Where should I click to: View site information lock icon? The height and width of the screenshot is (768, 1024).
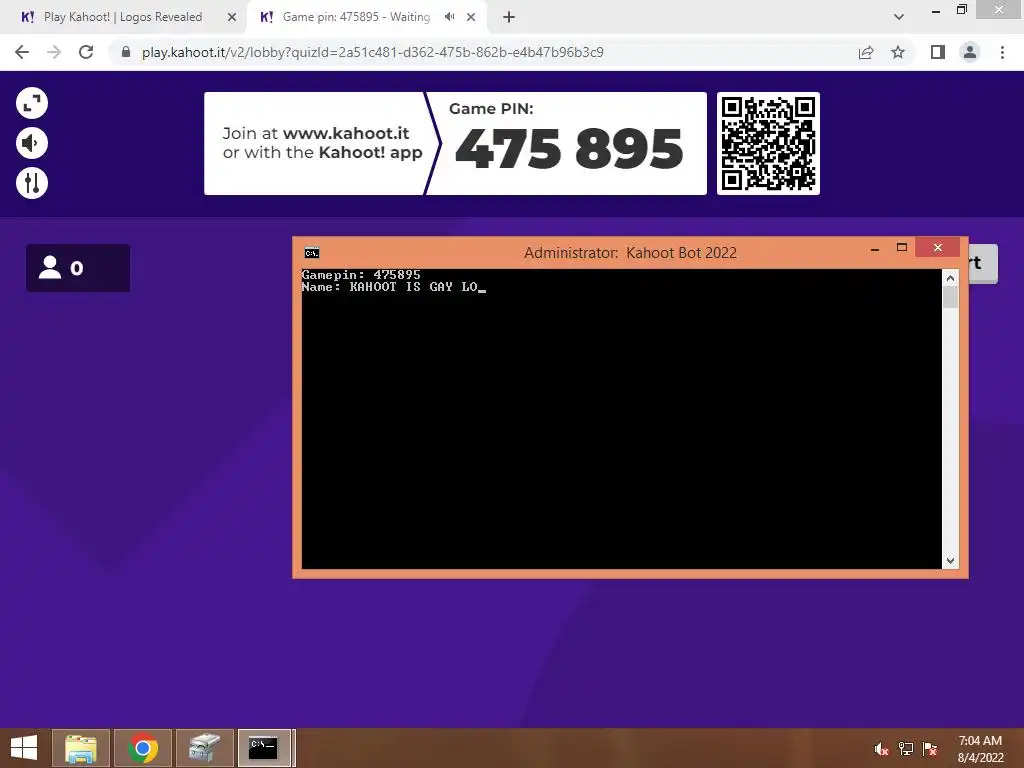click(126, 52)
